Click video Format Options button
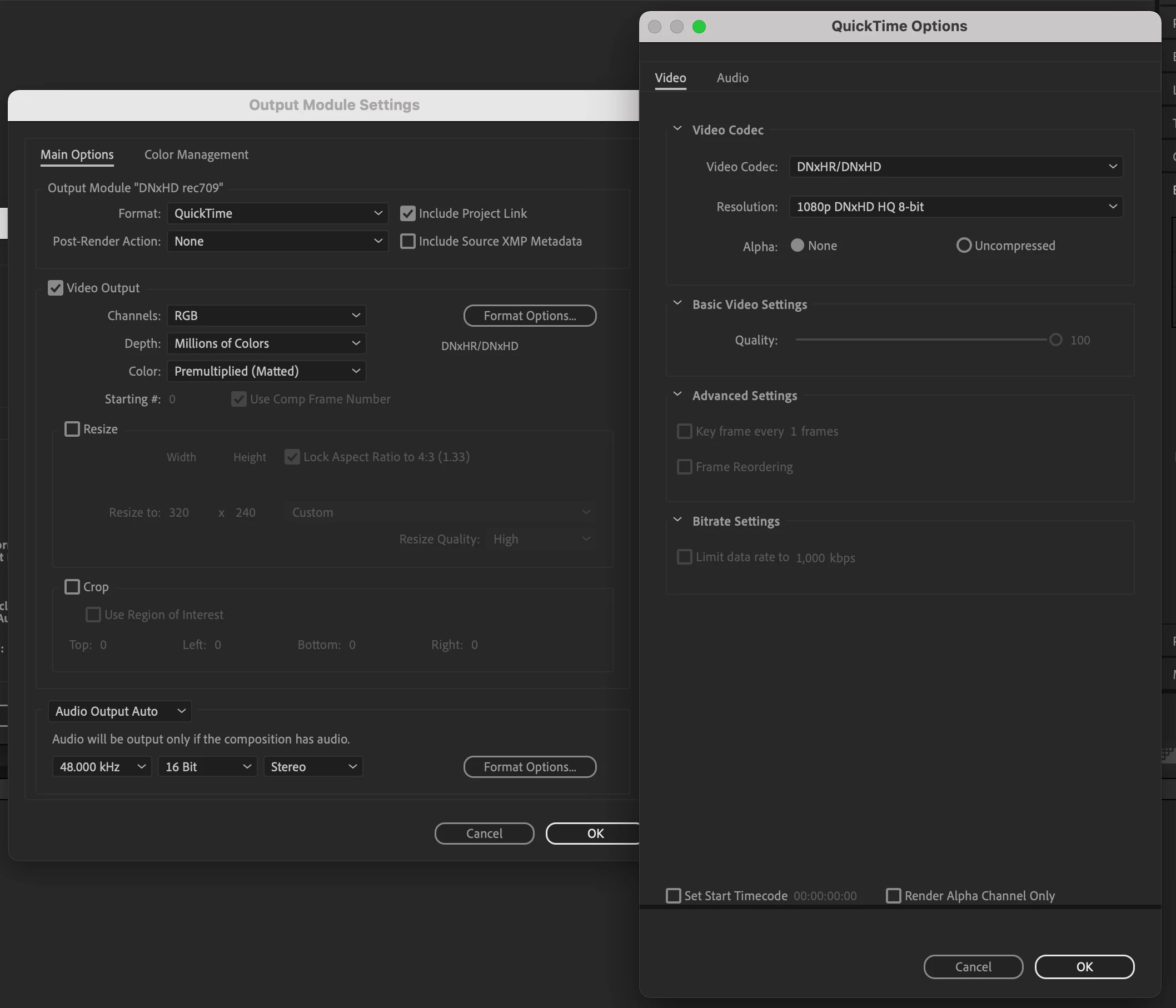The height and width of the screenshot is (1008, 1176). tap(530, 316)
